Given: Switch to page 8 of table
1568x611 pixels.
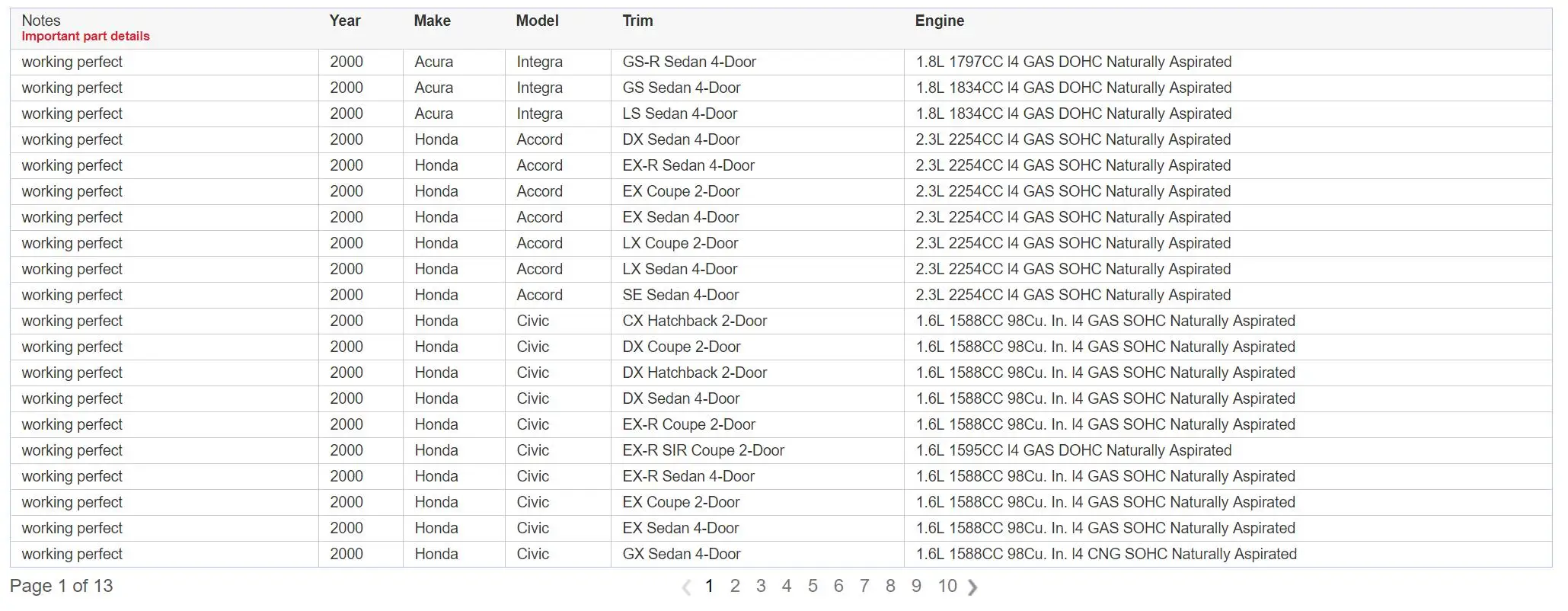Looking at the screenshot, I should click(x=890, y=586).
